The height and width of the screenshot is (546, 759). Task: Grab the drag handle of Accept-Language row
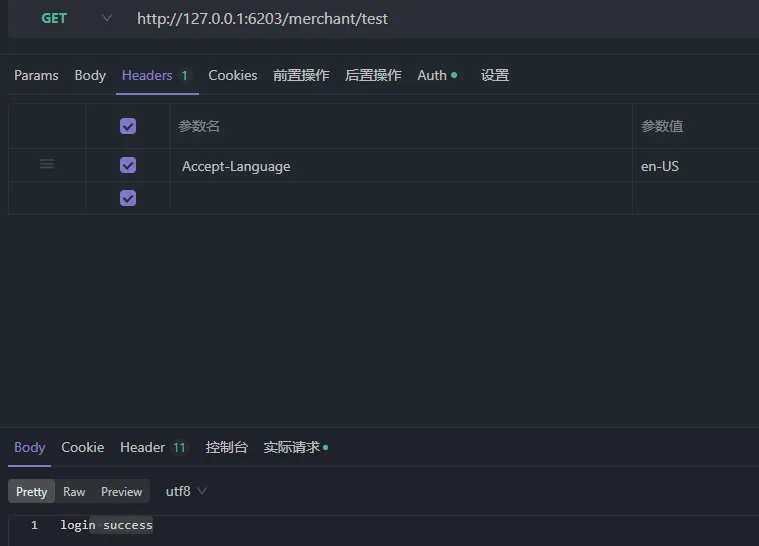click(47, 165)
